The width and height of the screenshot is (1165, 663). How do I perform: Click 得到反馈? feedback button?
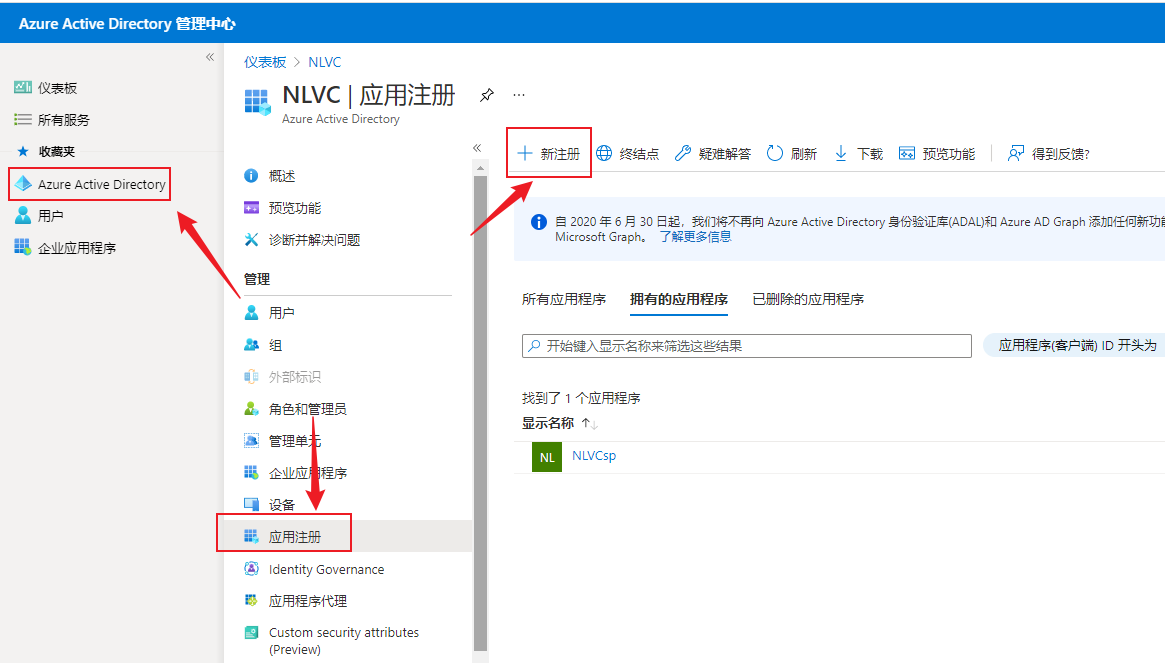pyautogui.click(x=1048, y=154)
